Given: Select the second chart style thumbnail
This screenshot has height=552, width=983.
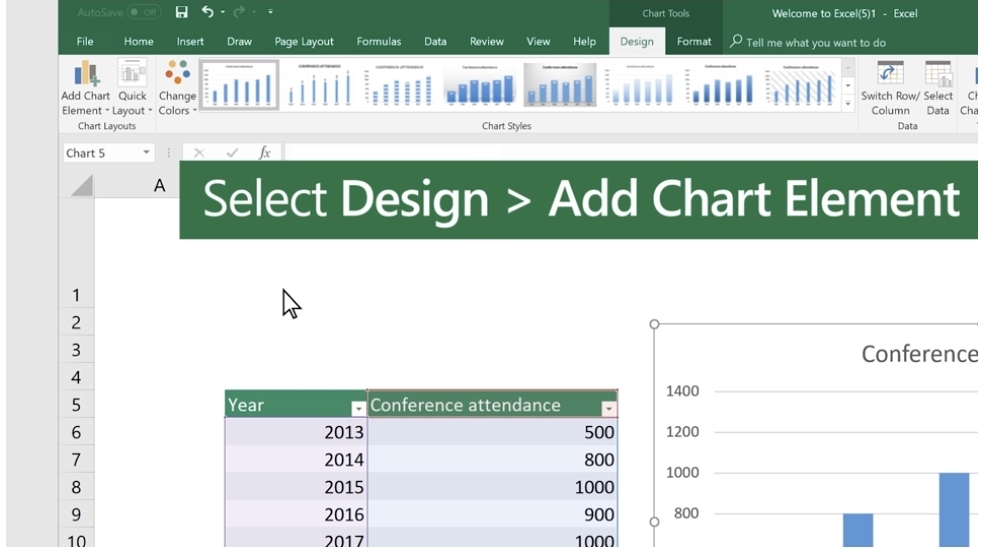Looking at the screenshot, I should tap(320, 85).
